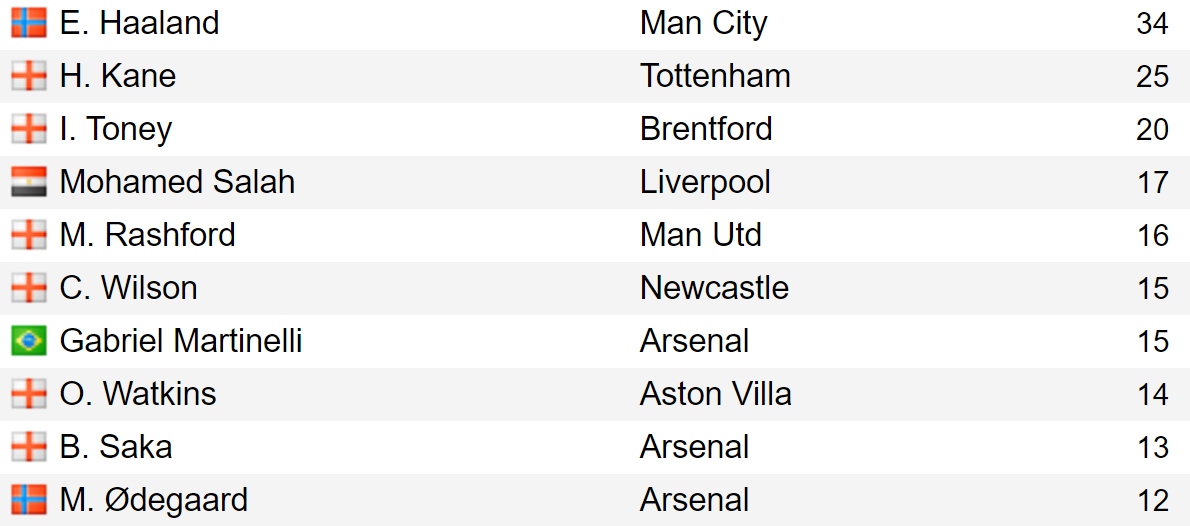Screen dimensions: 1190x526
Task: Click the Egypt flag beside Mohamed Salah
Action: [x=29, y=182]
